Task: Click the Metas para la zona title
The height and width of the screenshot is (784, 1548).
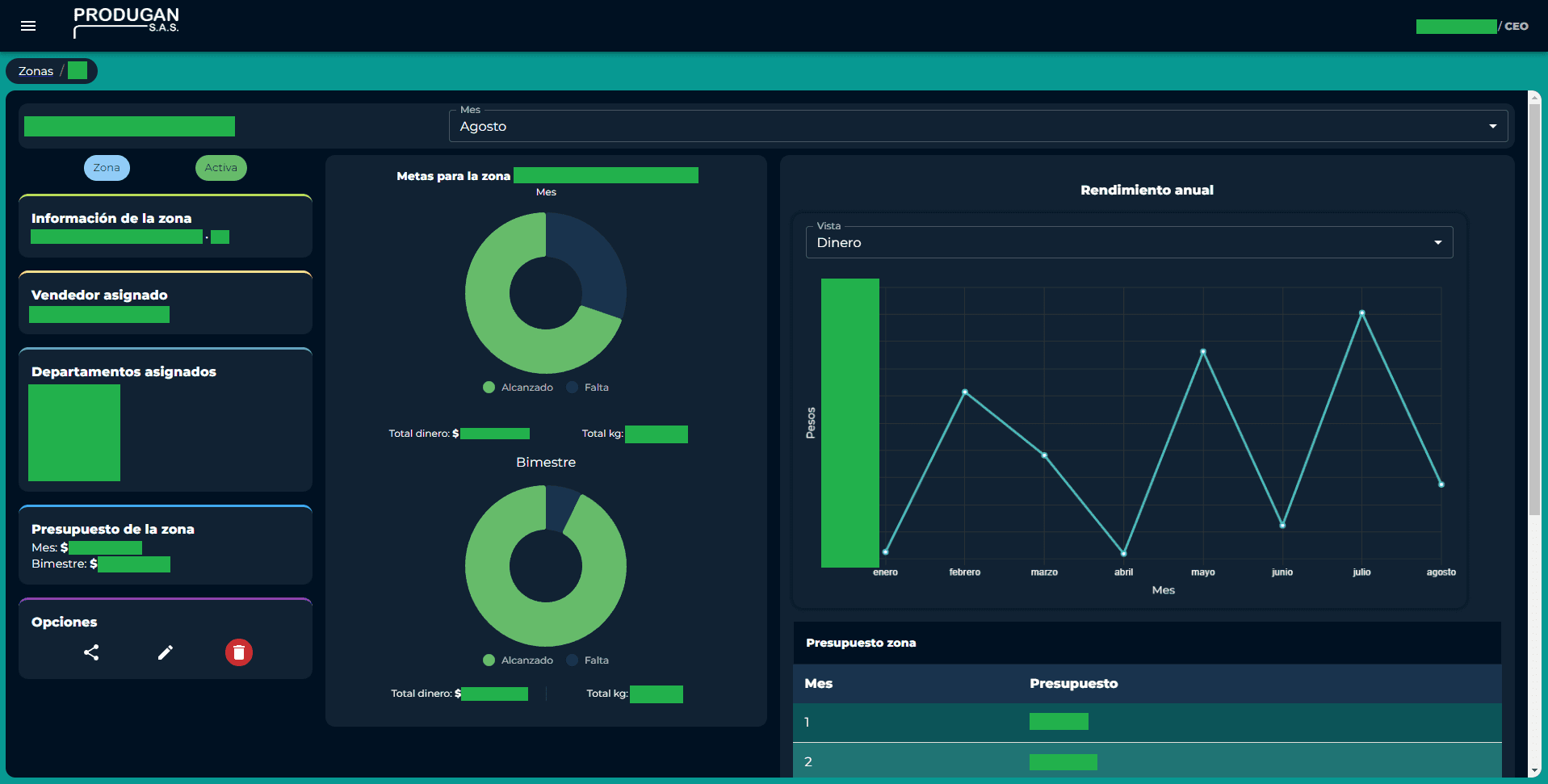Action: pos(453,176)
